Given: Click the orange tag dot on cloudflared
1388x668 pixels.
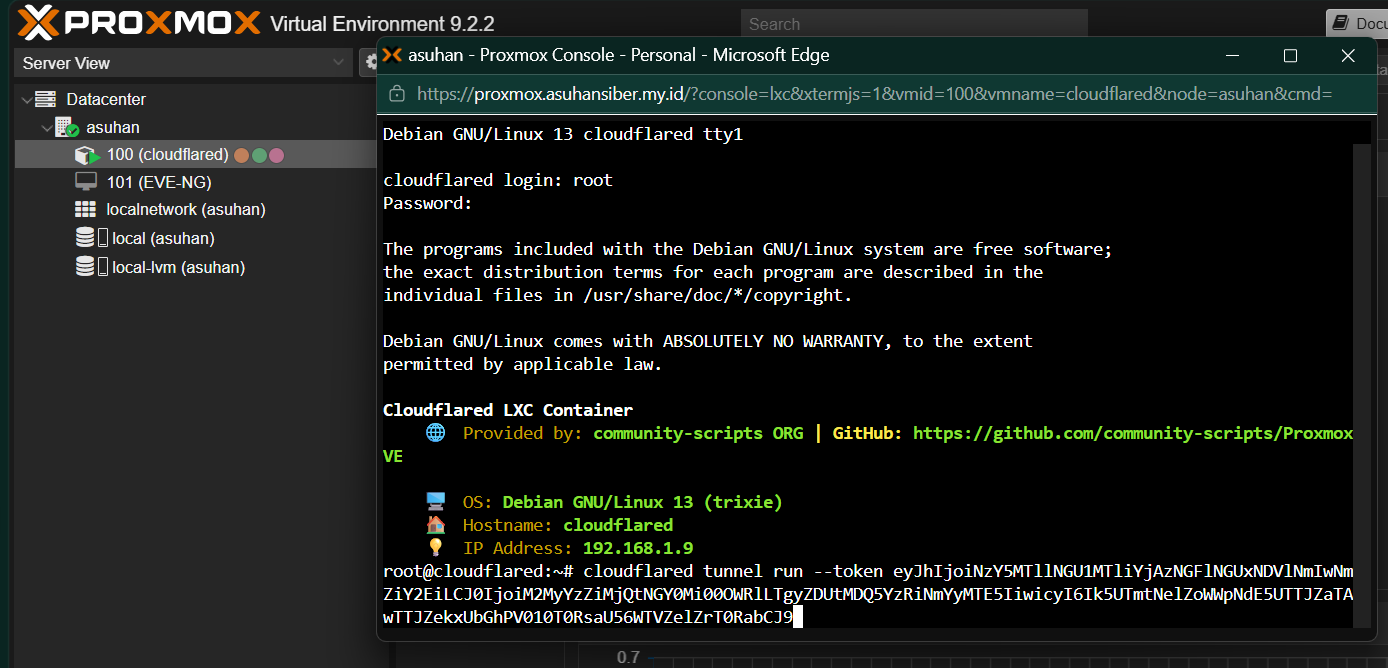Looking at the screenshot, I should [241, 155].
